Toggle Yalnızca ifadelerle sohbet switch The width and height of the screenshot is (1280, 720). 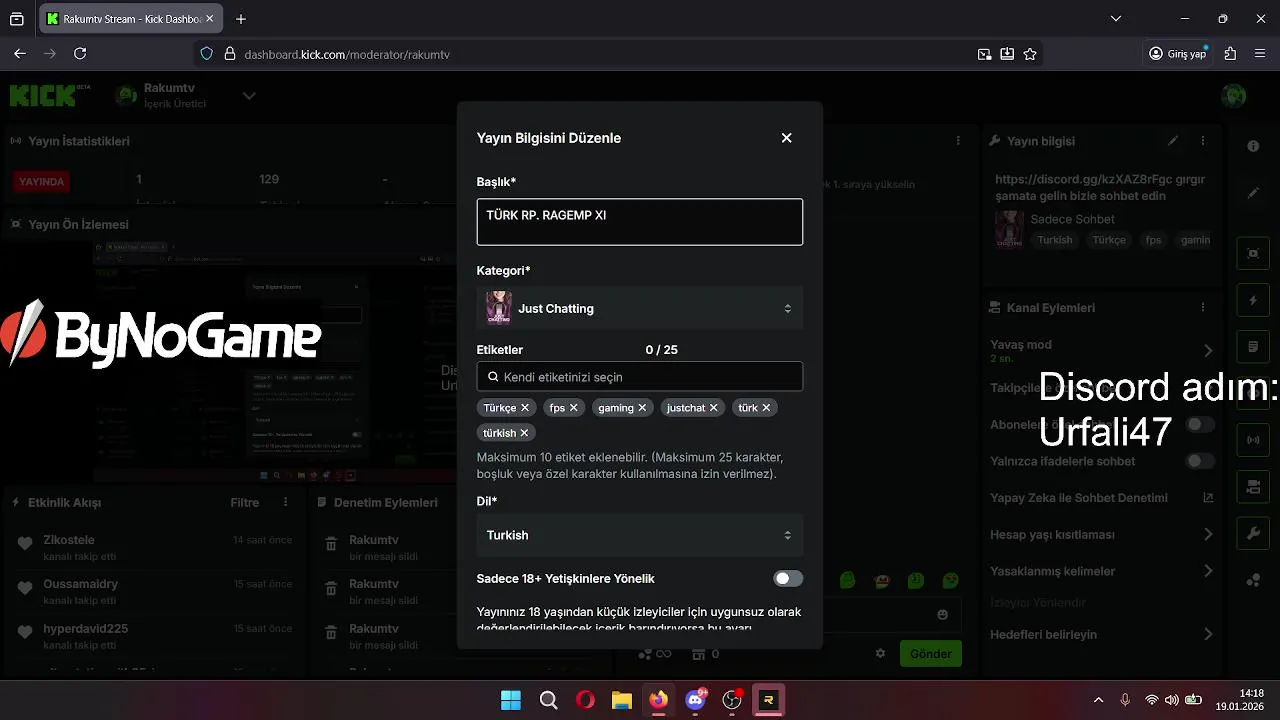[1200, 461]
